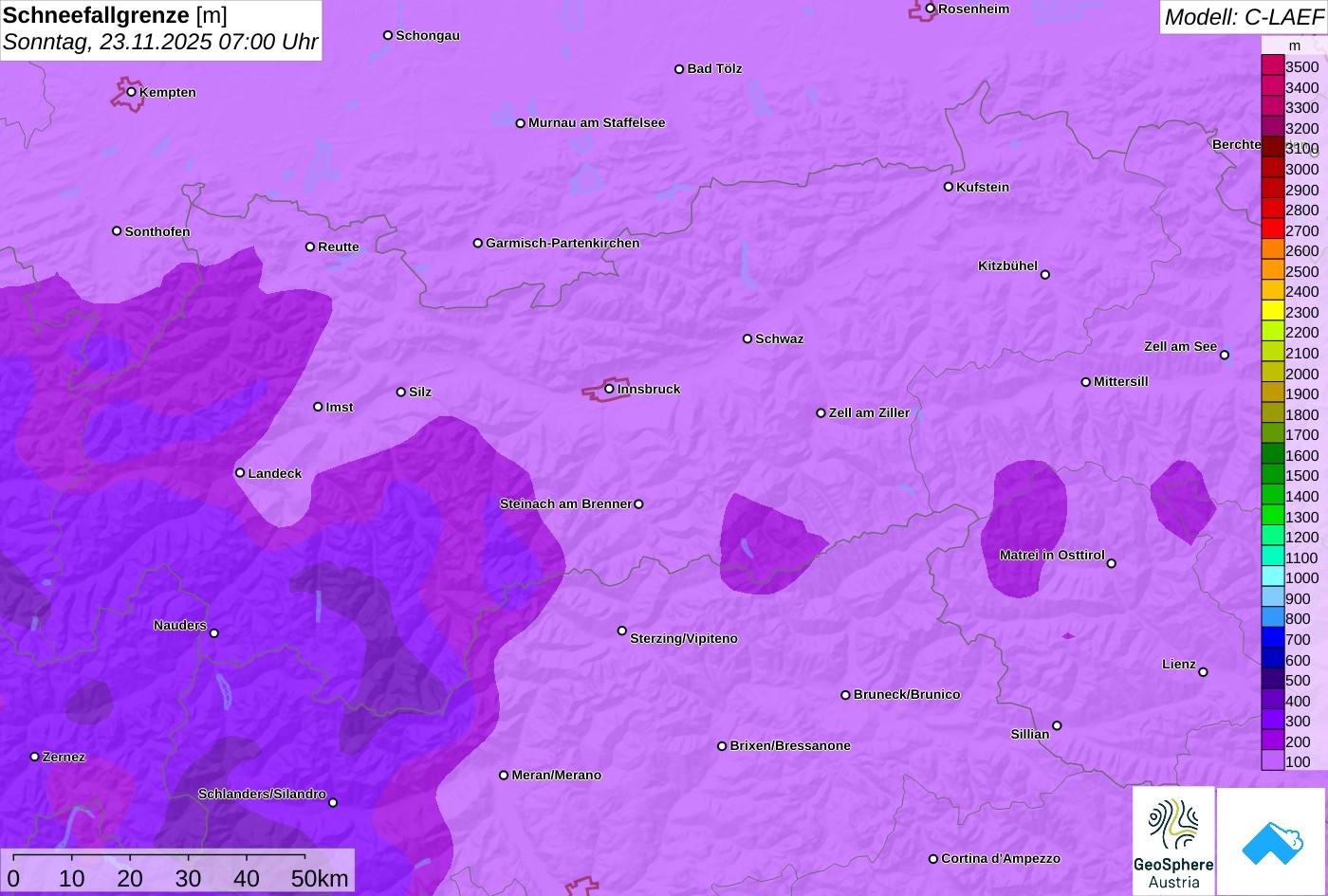This screenshot has height=896, width=1328.
Task: Click the Sonthofen label
Action: pyautogui.click(x=157, y=231)
